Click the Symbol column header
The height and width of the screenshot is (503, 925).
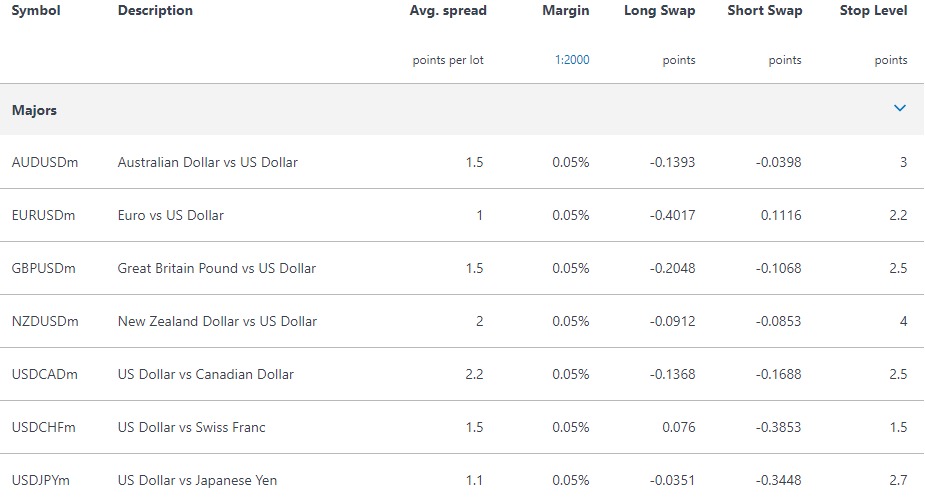click(x=36, y=11)
